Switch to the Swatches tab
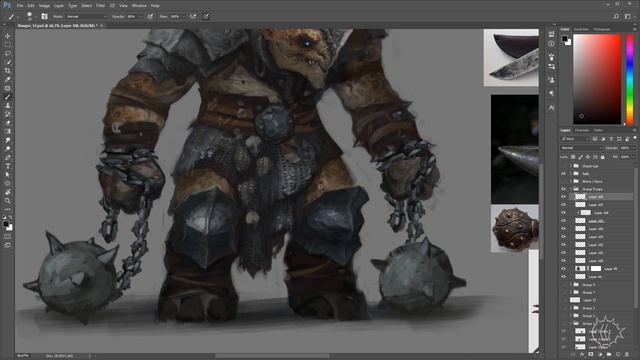 [581, 29]
